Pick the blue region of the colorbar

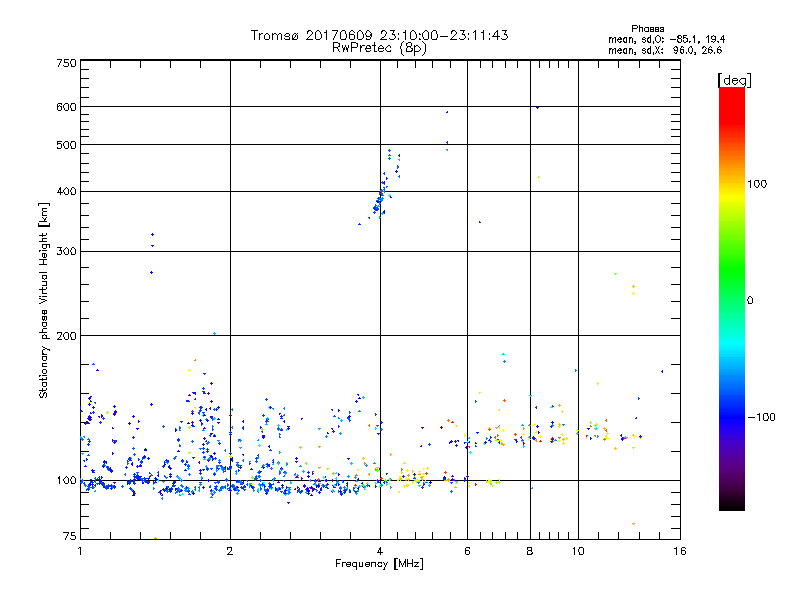[x=731, y=410]
